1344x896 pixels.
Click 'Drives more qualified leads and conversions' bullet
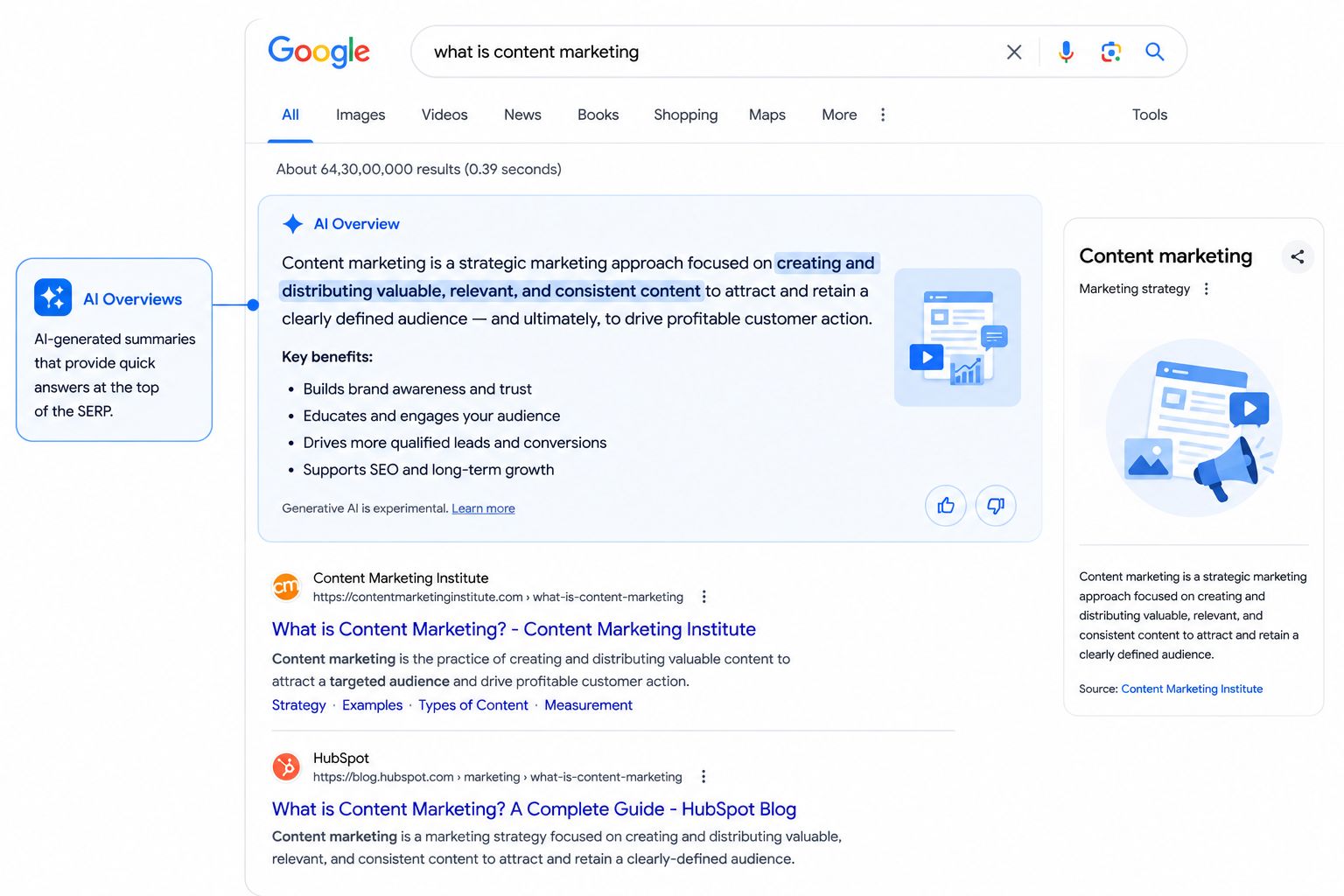(x=455, y=444)
